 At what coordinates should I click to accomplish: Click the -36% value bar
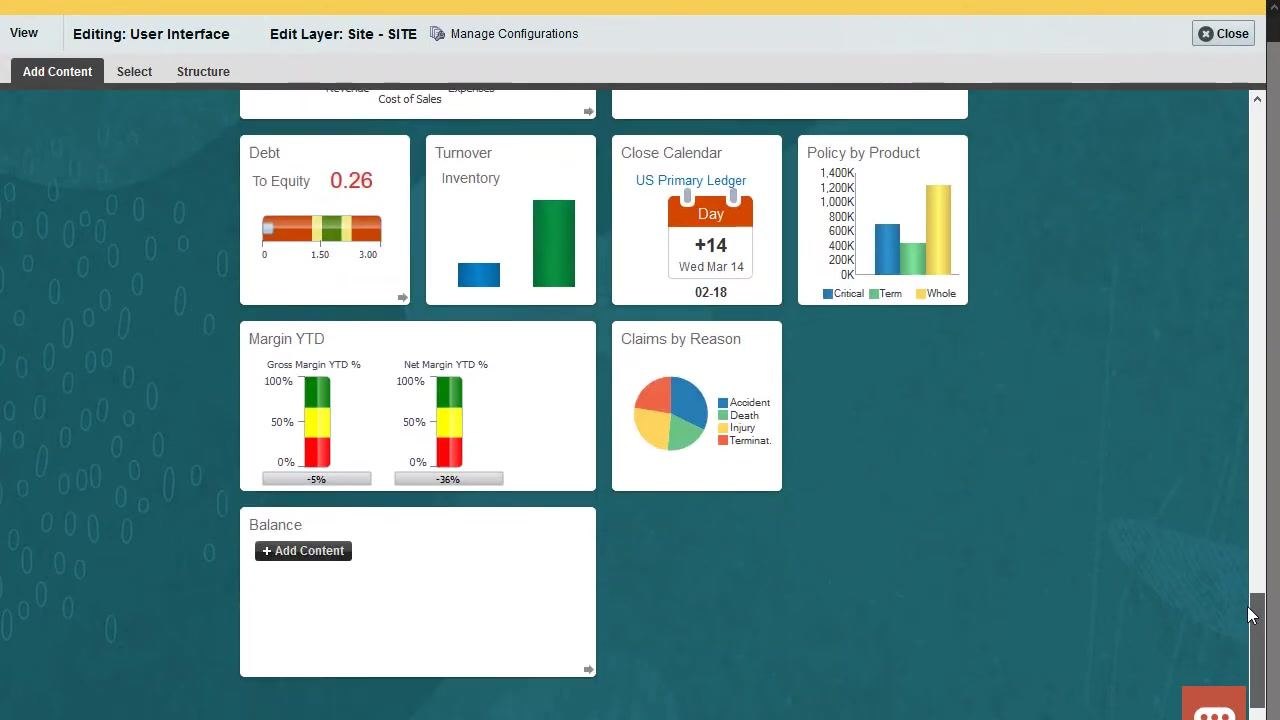point(449,479)
